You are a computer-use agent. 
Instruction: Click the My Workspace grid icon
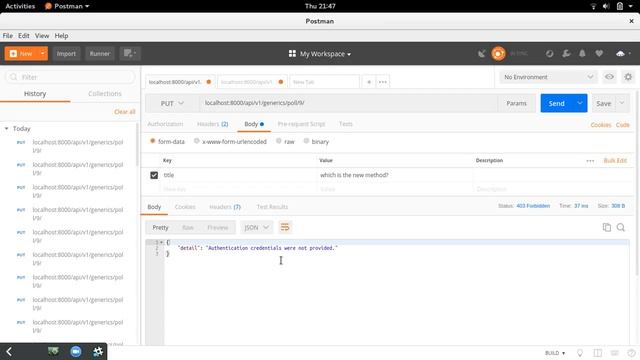(292, 53)
